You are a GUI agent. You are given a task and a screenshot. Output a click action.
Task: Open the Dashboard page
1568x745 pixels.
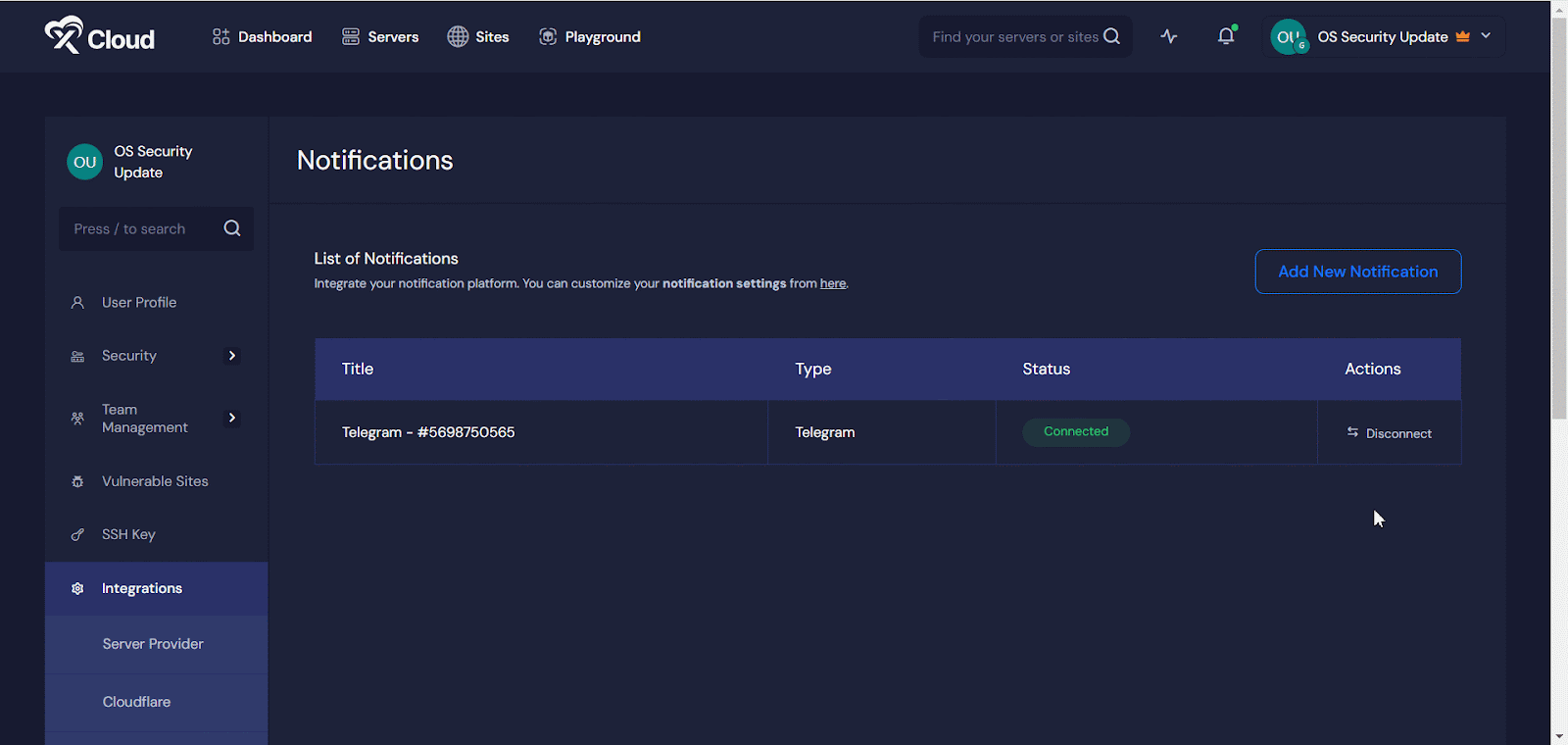pyautogui.click(x=262, y=36)
